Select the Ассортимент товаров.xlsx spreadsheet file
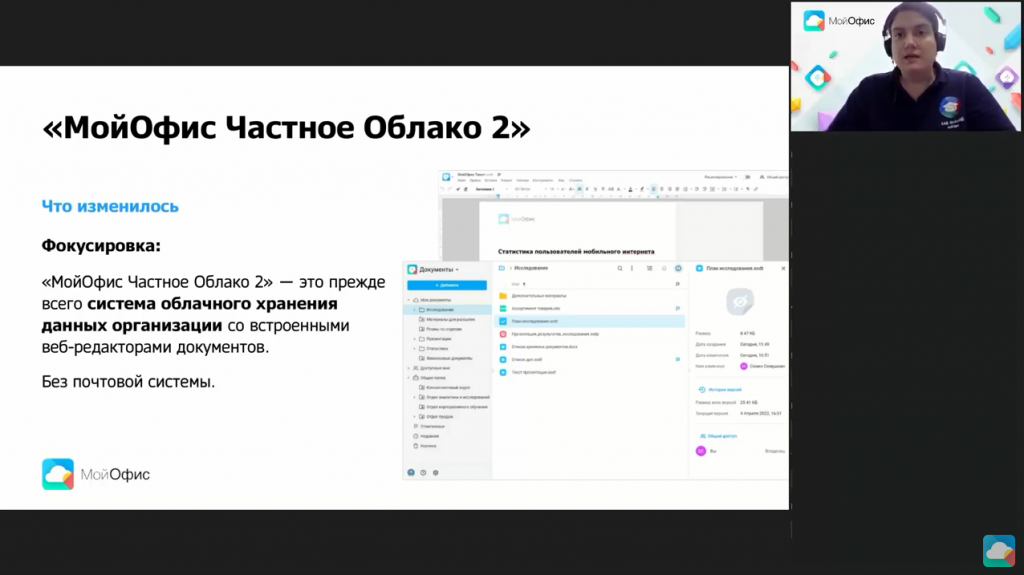 536,308
